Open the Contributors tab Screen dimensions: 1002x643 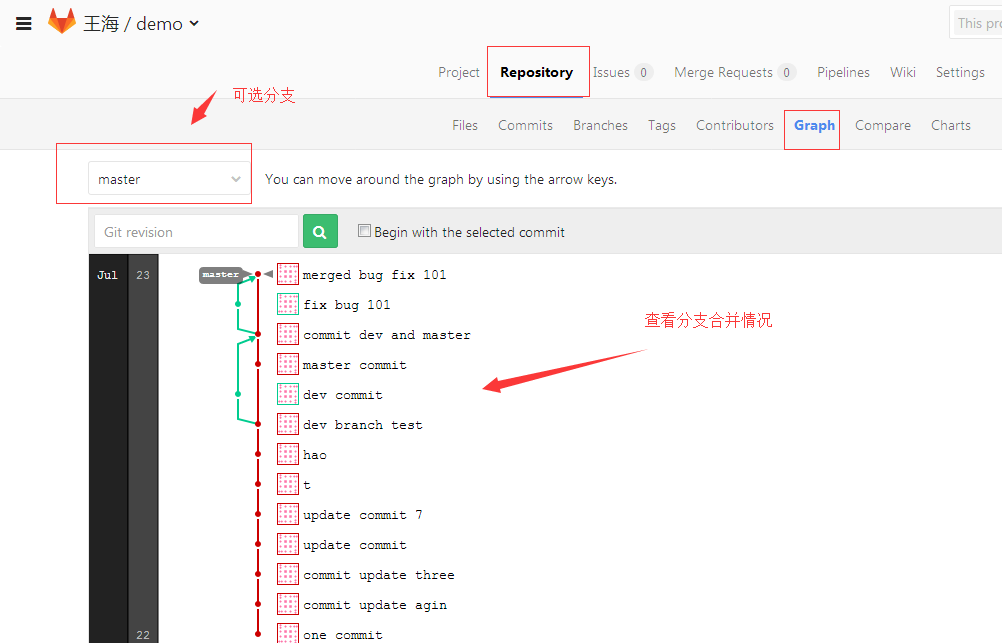coord(734,125)
